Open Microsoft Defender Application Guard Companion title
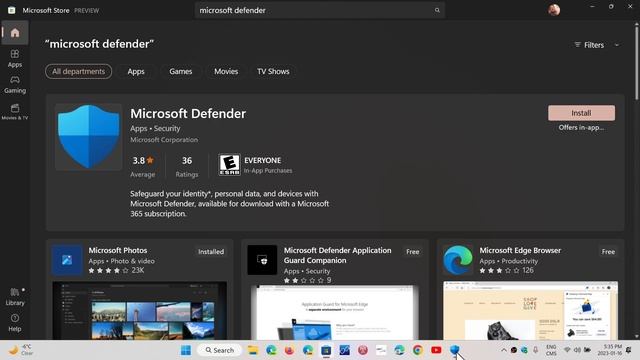 pyautogui.click(x=338, y=255)
